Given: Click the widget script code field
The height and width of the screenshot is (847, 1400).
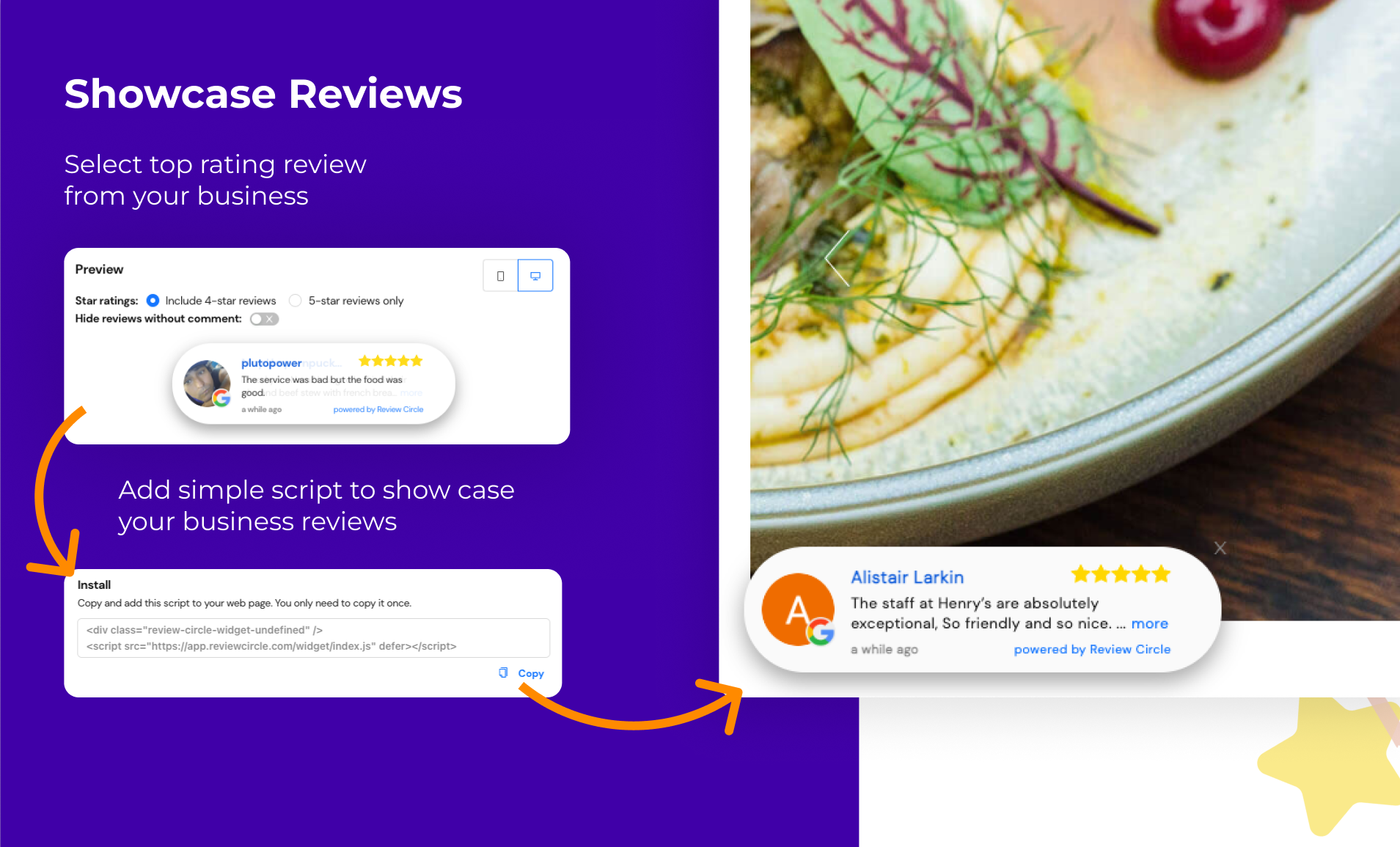Looking at the screenshot, I should tap(313, 638).
